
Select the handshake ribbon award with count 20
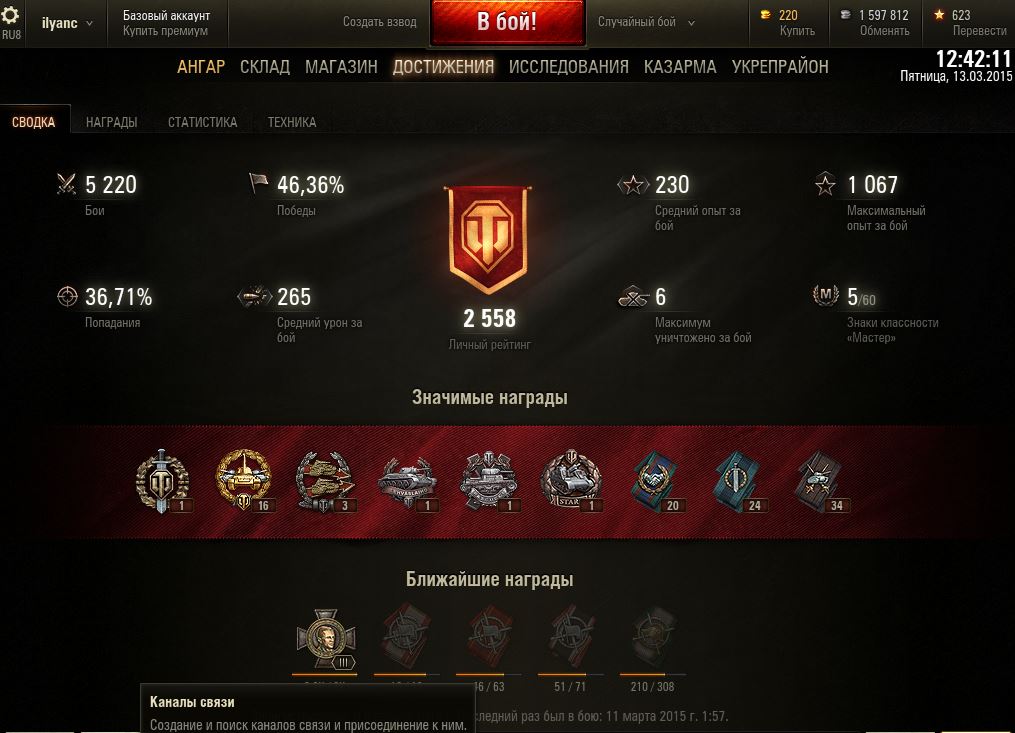tap(654, 481)
